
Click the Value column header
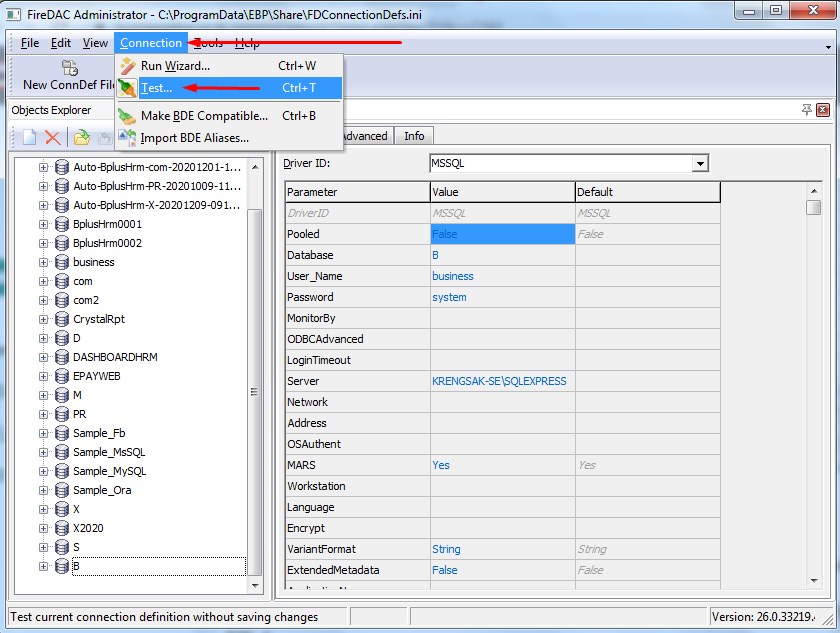(502, 192)
